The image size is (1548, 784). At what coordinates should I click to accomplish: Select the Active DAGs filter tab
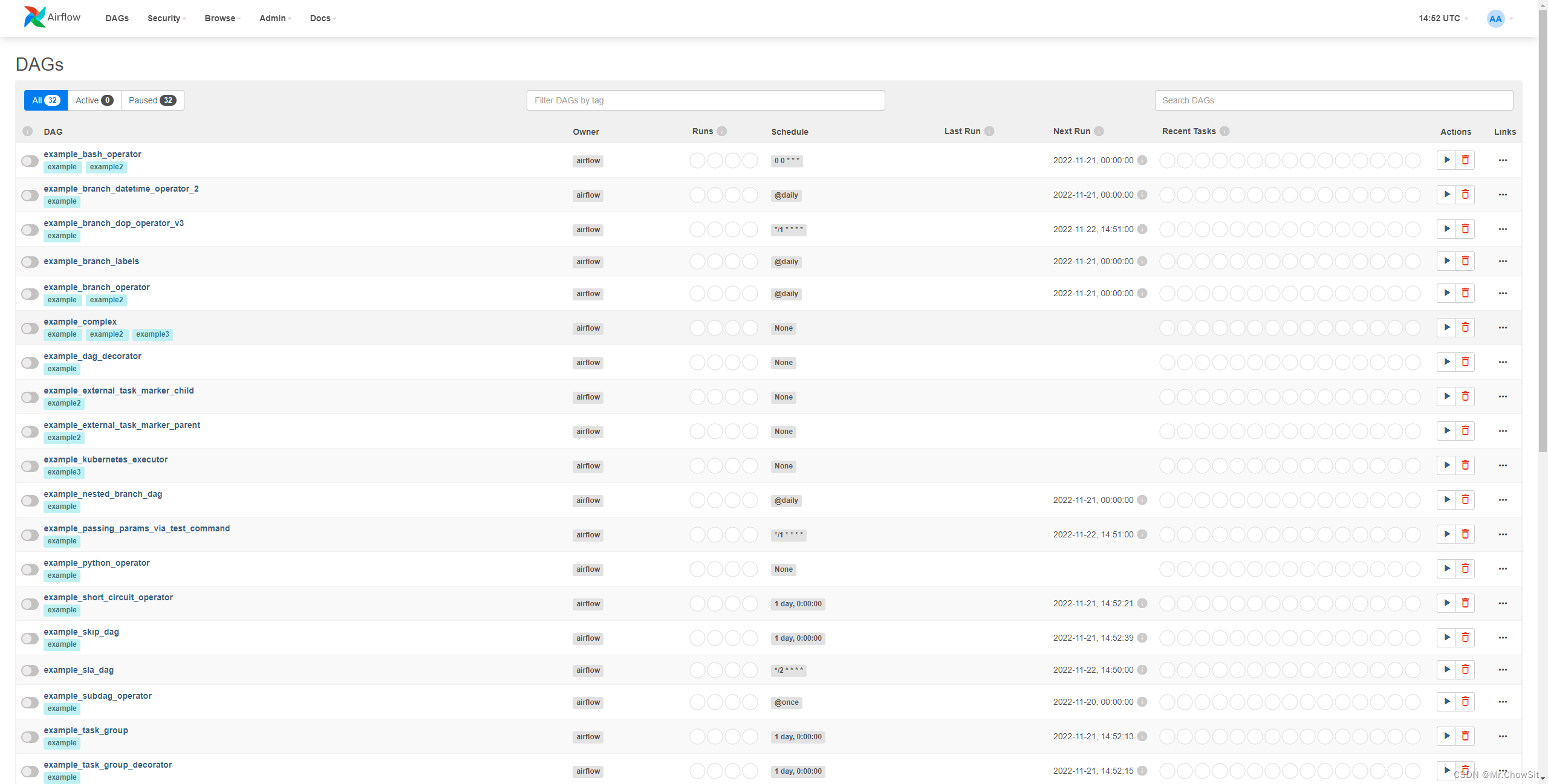[x=94, y=100]
